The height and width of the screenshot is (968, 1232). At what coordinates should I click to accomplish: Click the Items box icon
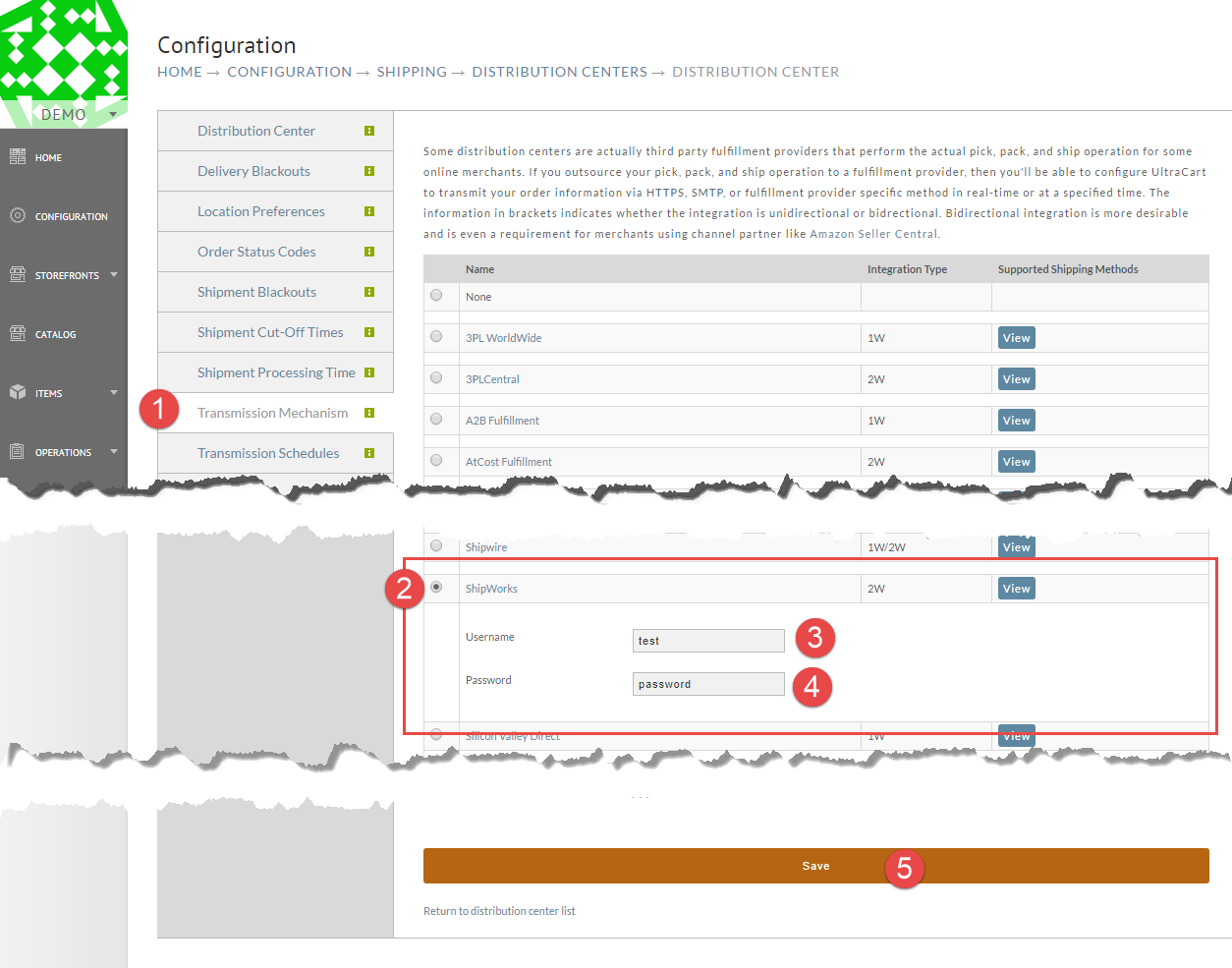[18, 392]
